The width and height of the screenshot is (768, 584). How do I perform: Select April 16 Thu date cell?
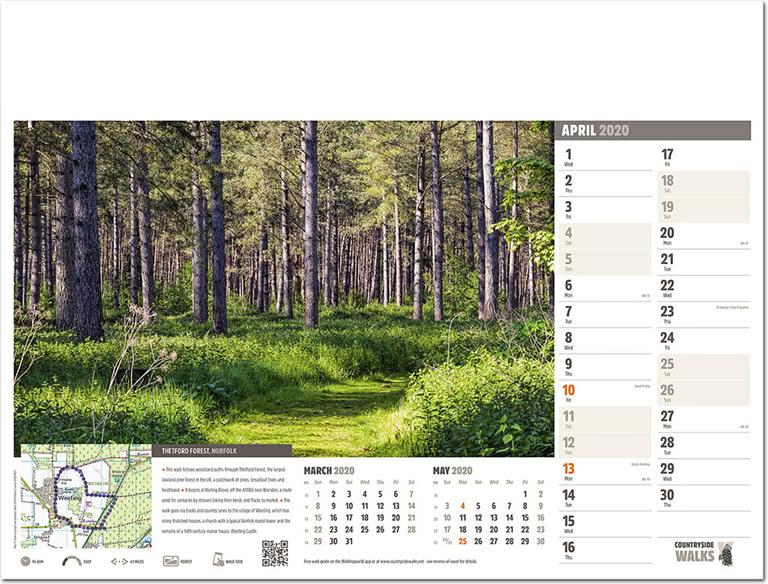[x=605, y=550]
